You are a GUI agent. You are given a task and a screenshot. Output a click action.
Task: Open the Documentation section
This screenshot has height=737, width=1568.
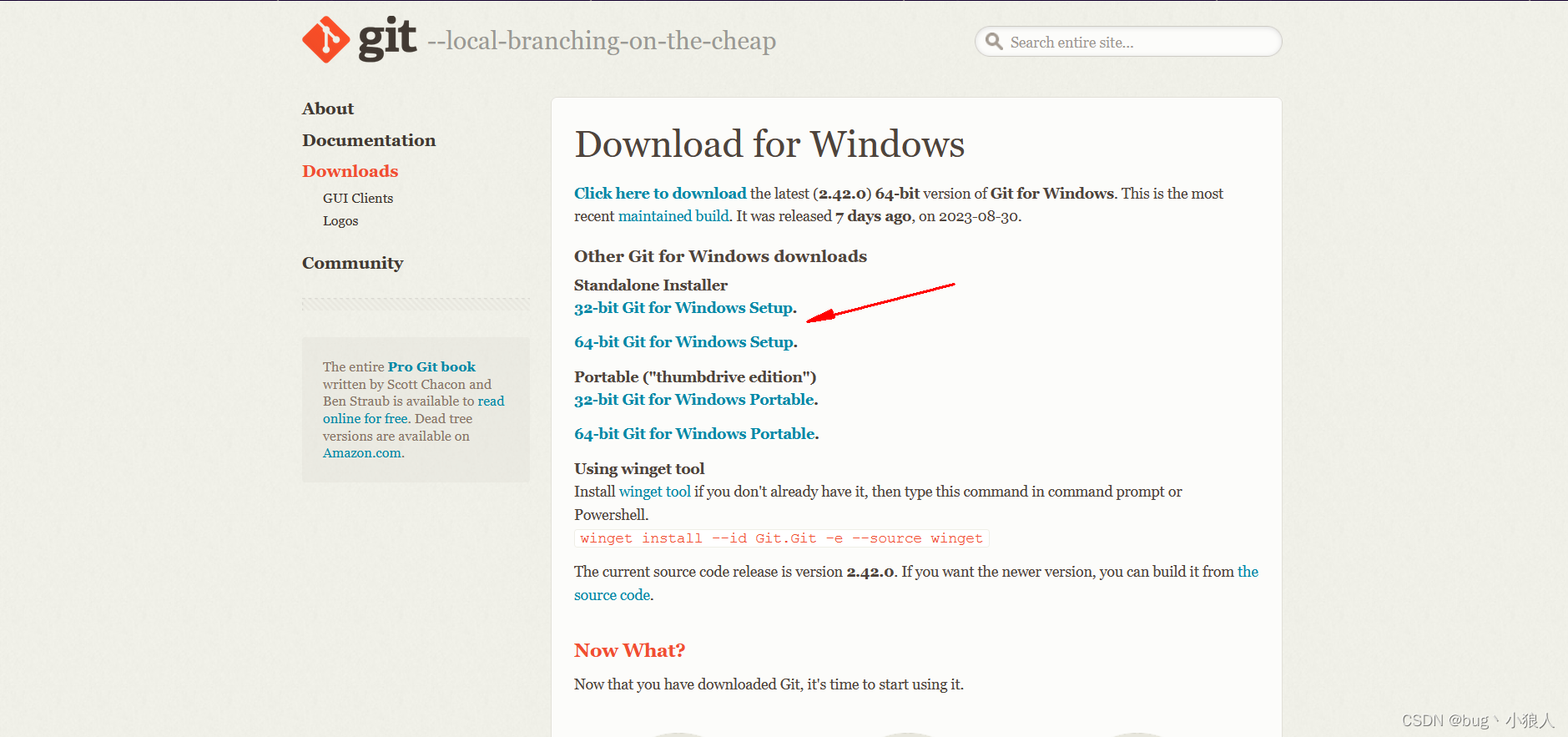[x=369, y=140]
